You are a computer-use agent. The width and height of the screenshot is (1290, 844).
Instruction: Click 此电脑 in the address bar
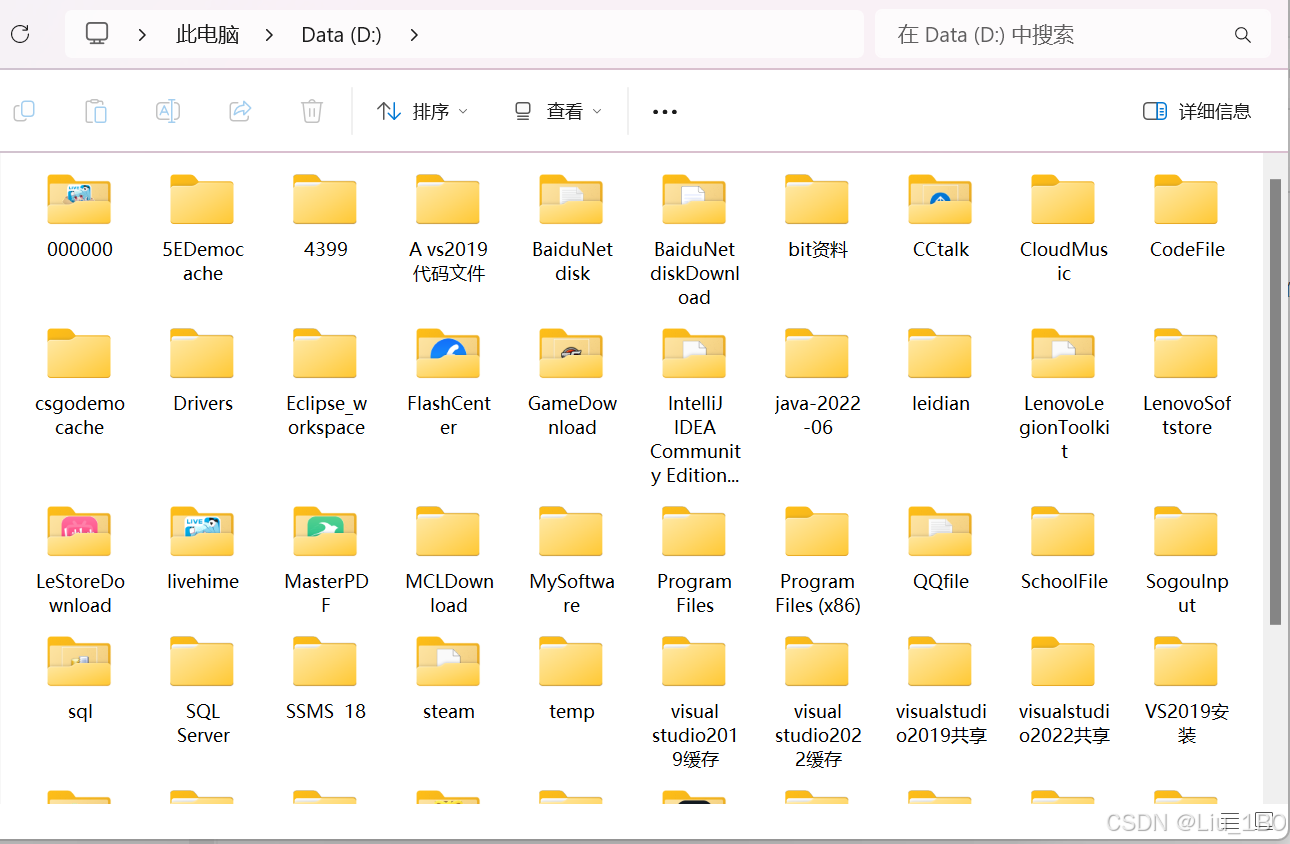pyautogui.click(x=208, y=35)
